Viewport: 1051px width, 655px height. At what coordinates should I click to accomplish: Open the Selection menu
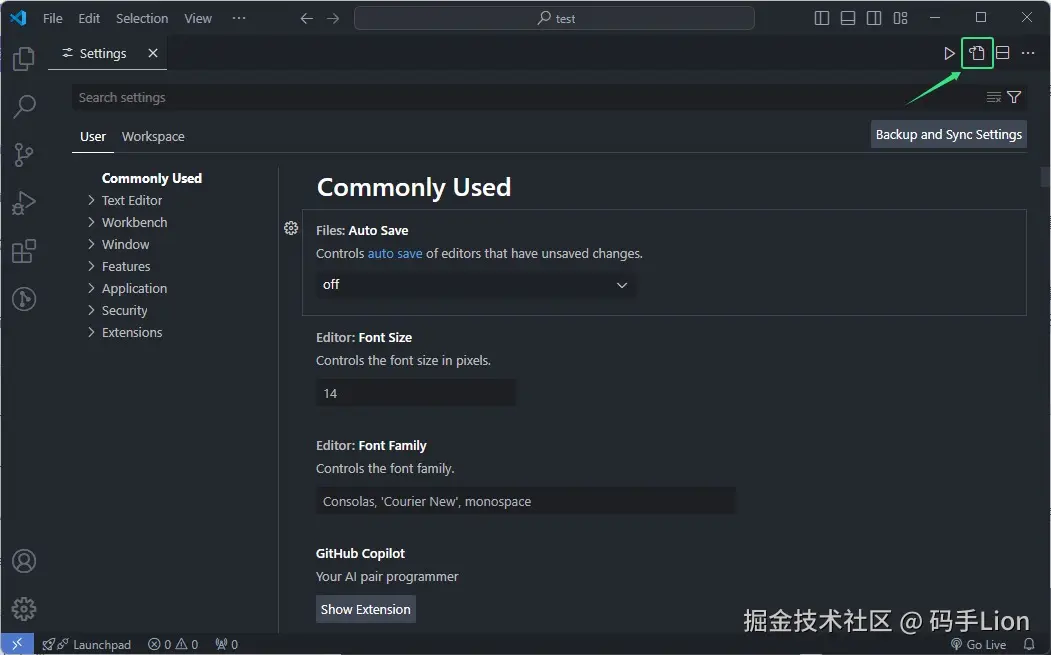141,19
